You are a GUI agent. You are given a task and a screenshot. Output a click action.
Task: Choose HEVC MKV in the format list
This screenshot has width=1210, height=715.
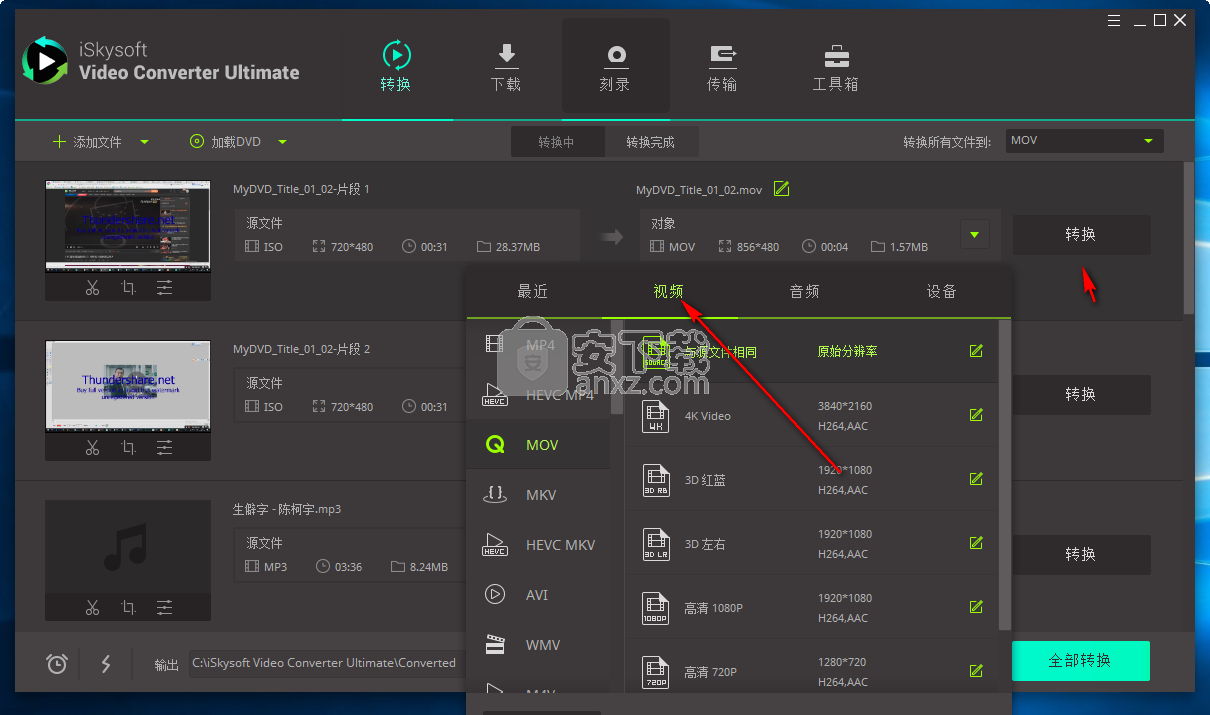click(x=538, y=545)
